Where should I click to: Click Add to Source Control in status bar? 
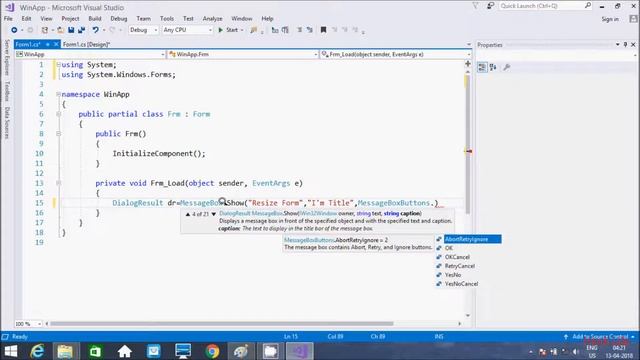[599, 337]
